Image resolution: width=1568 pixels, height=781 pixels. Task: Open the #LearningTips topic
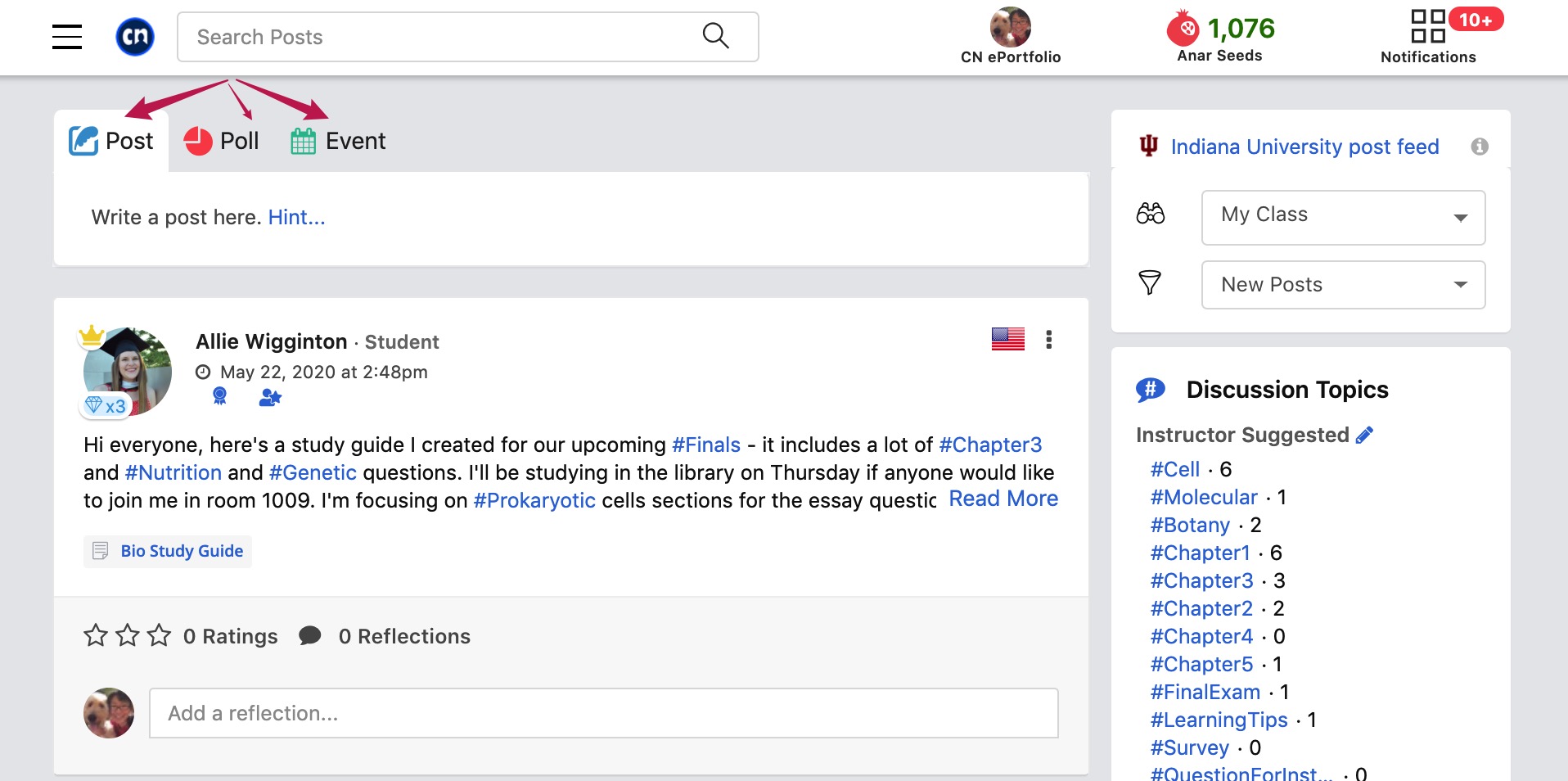pyautogui.click(x=1219, y=720)
